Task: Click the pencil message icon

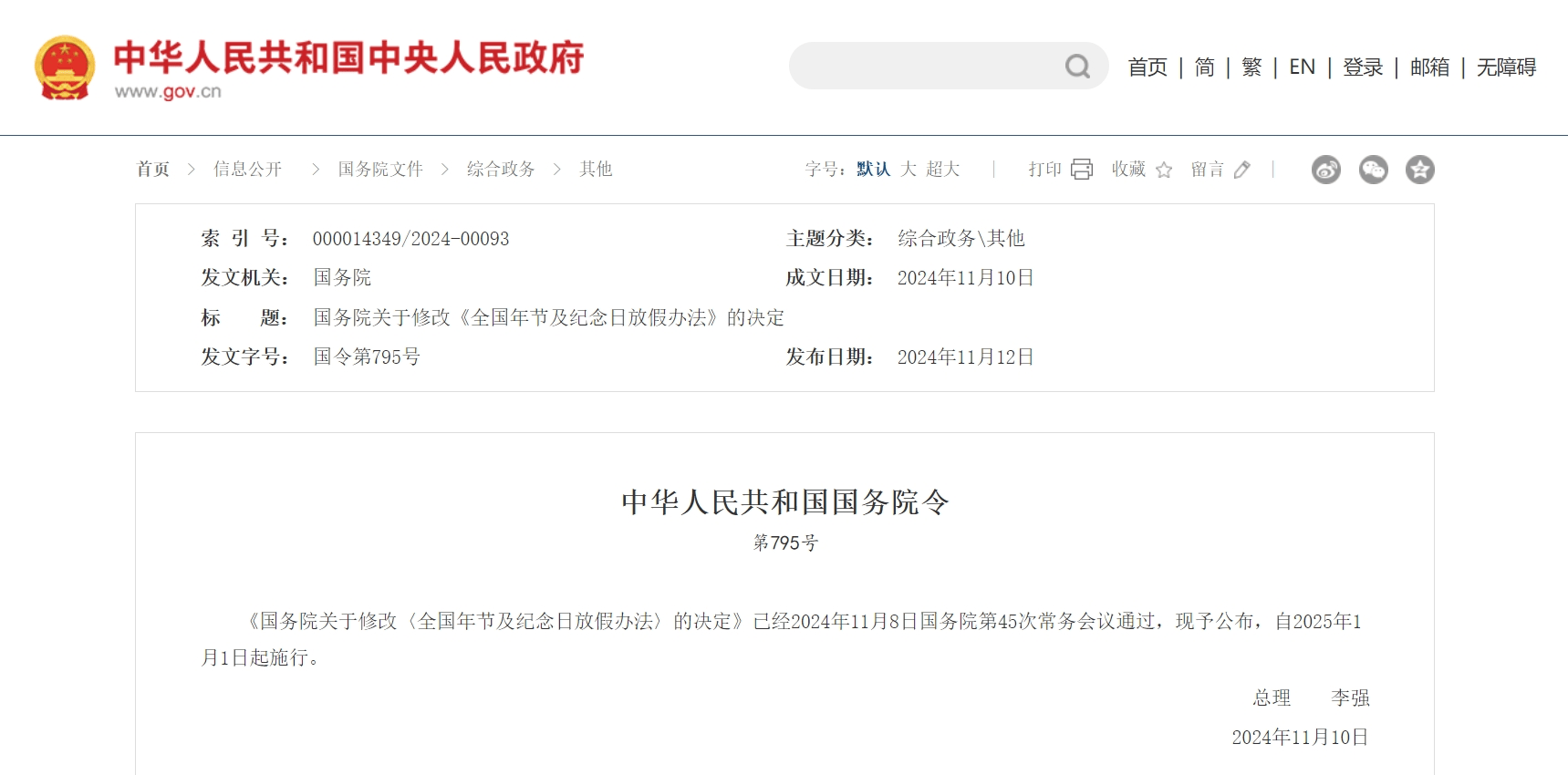Action: 1241,170
